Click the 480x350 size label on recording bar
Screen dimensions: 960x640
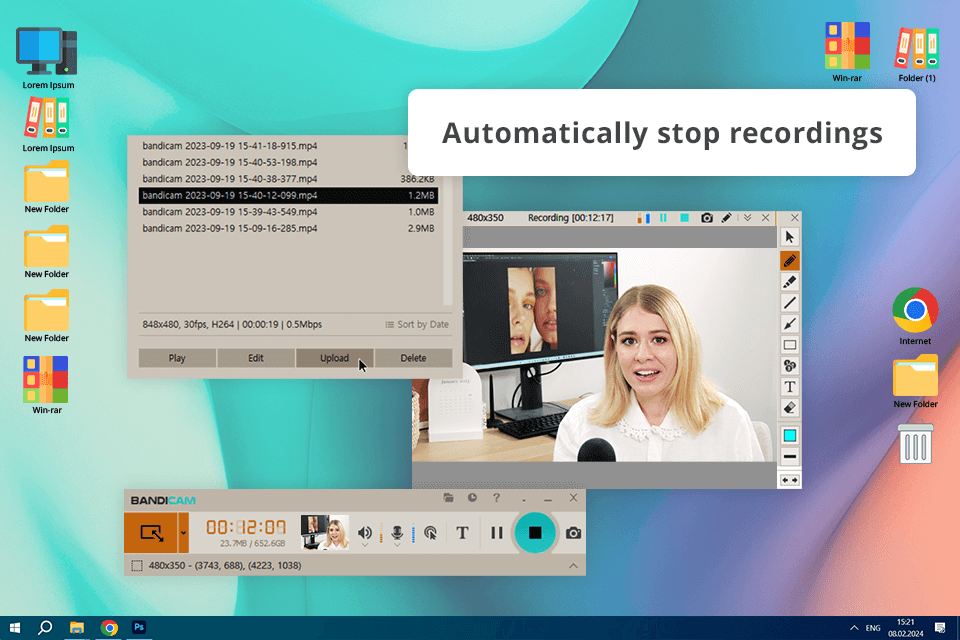(485, 218)
